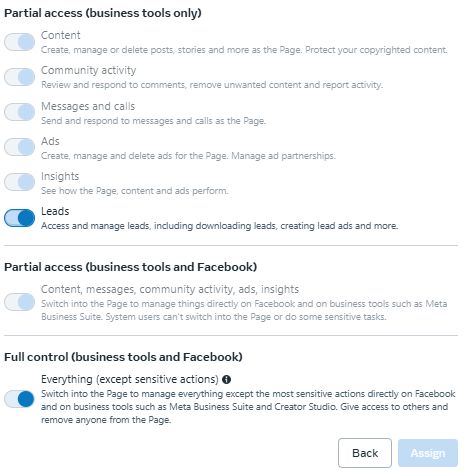Toggle the Insights access switch
The image size is (466, 471).
[x=19, y=182]
